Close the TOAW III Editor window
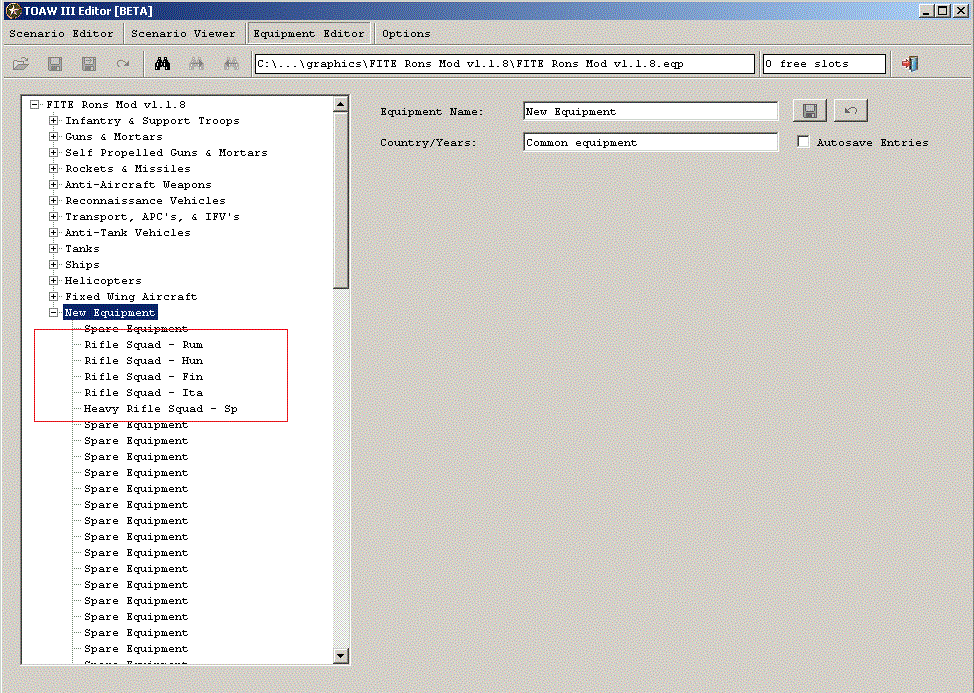The height and width of the screenshot is (693, 974). pyautogui.click(x=960, y=11)
